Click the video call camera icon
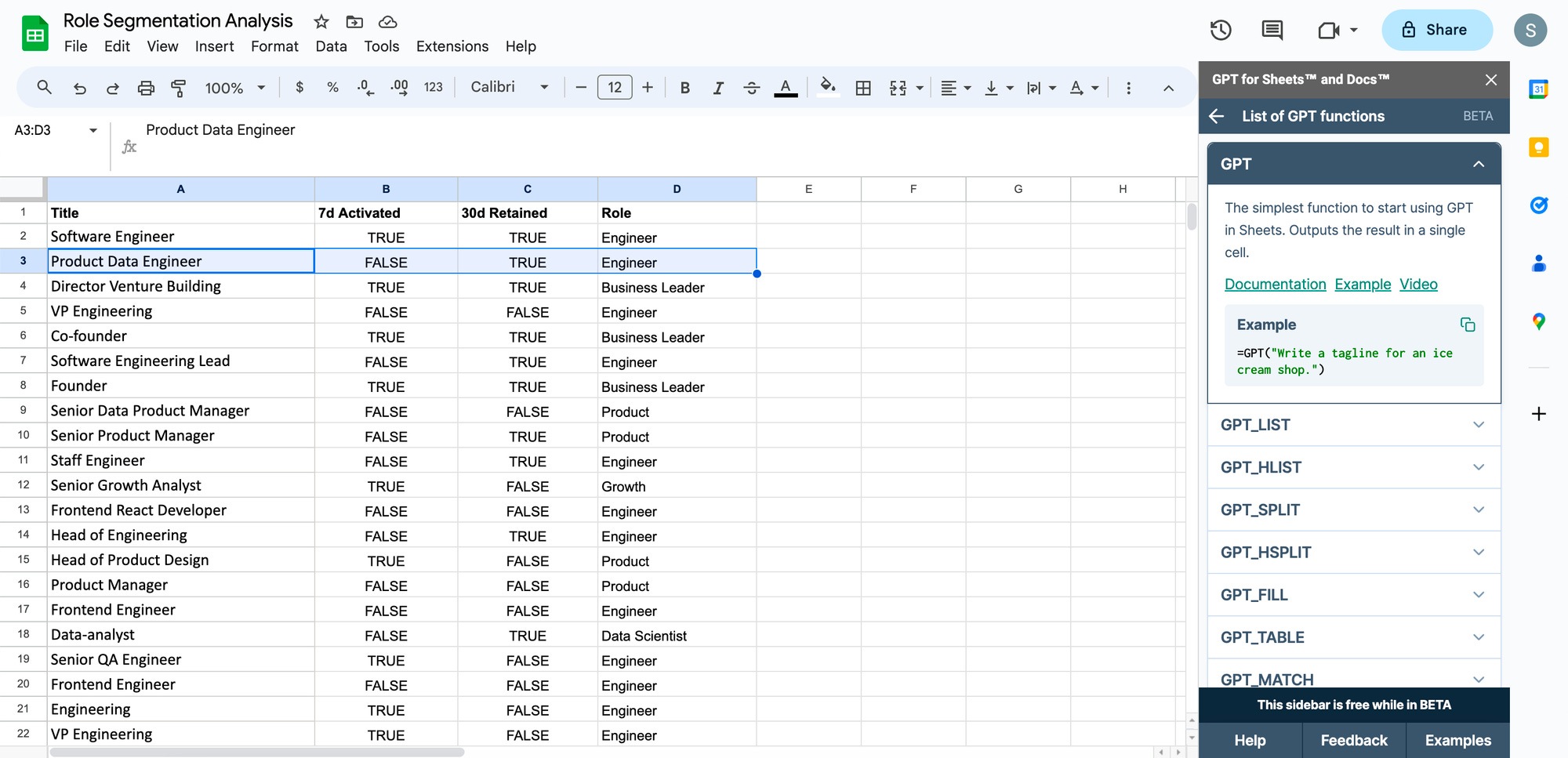Screen dimensions: 1568x758 (x=1329, y=30)
